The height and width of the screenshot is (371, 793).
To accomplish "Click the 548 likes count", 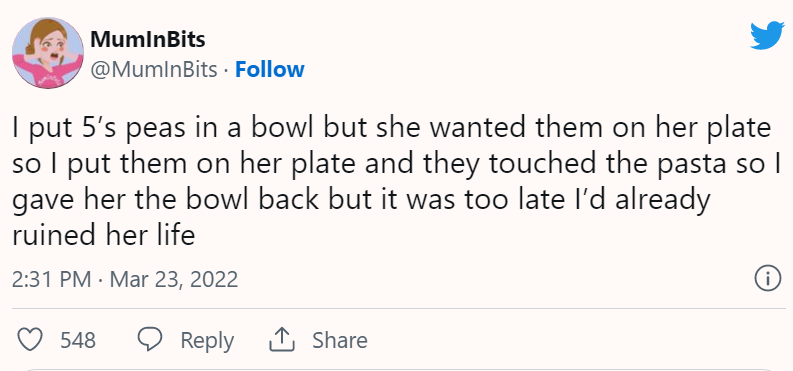I will pyautogui.click(x=78, y=340).
